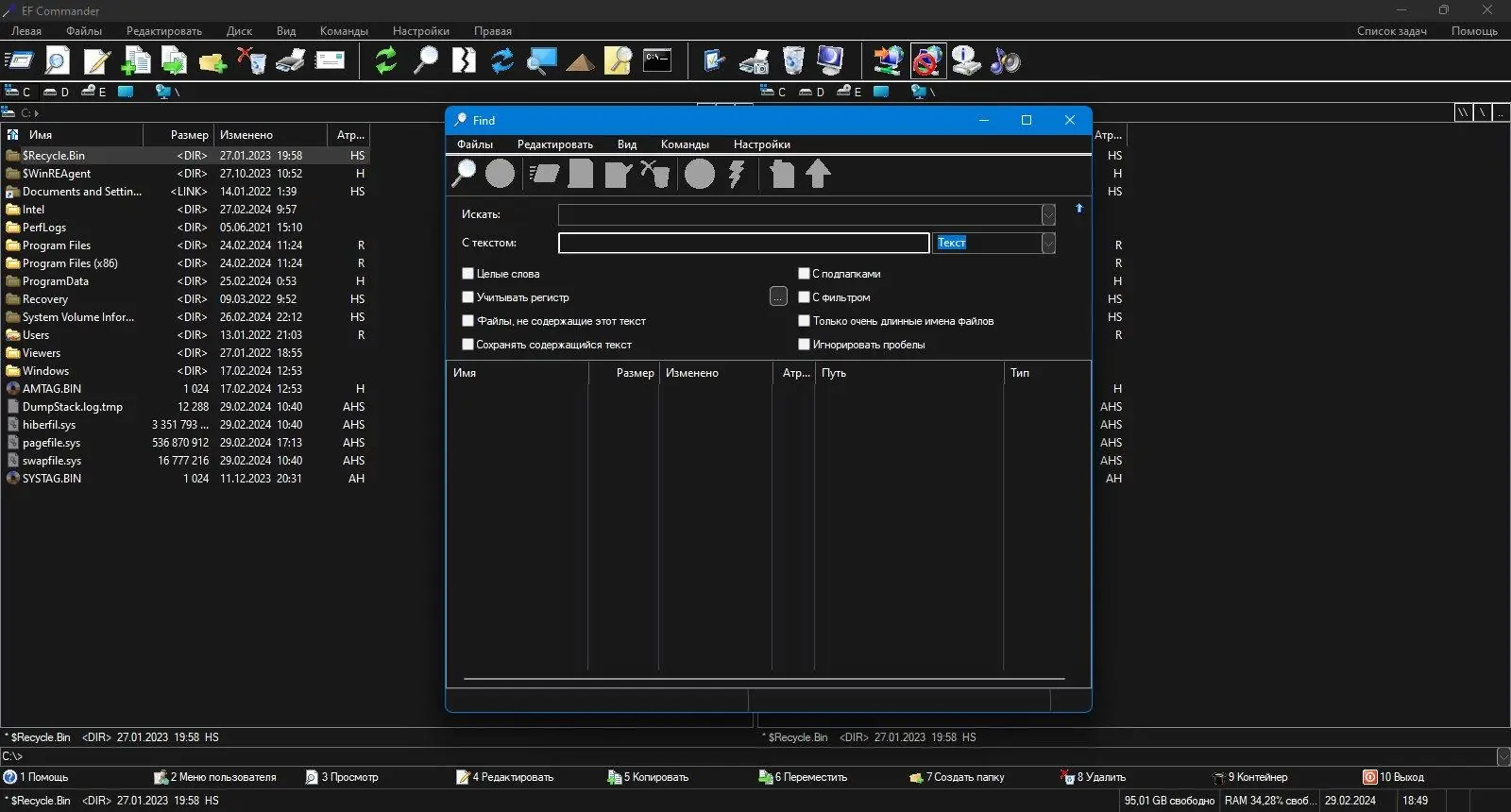Click into the С текстом input field
This screenshot has width=1511, height=812.
tap(743, 243)
